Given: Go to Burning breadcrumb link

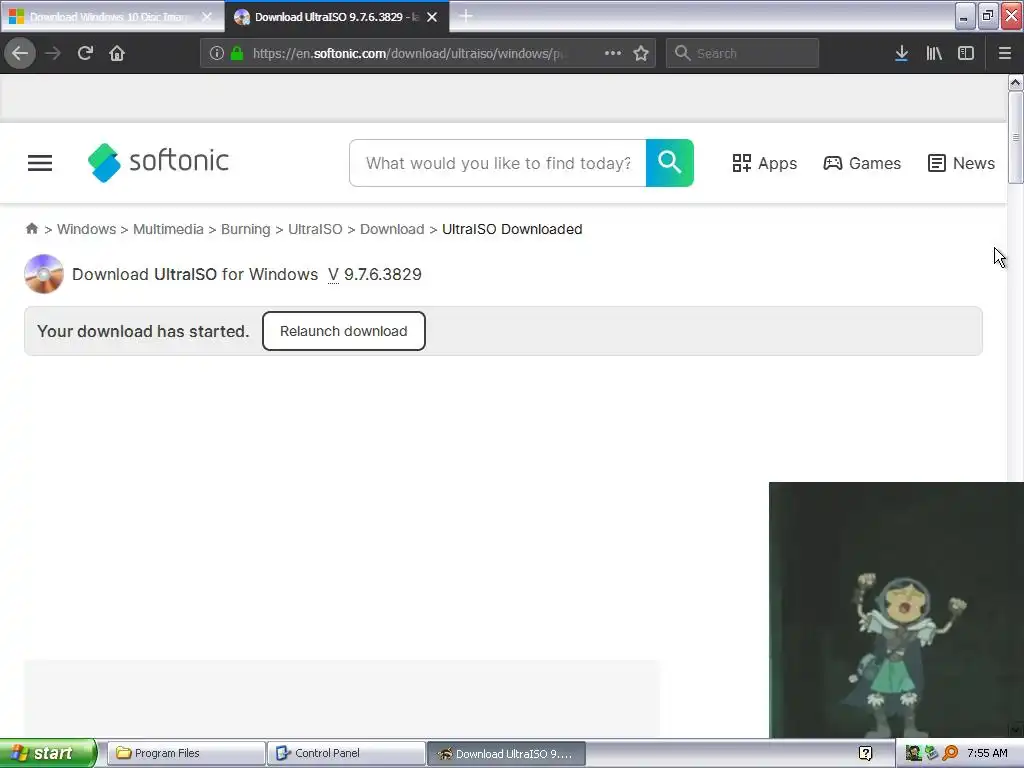Looking at the screenshot, I should [246, 229].
